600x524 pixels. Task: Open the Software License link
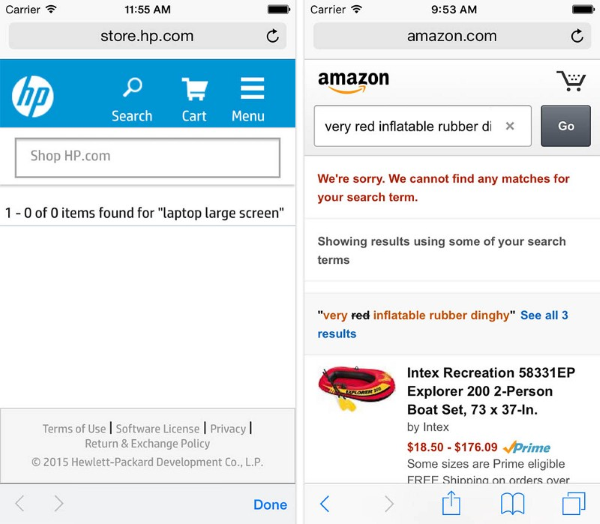[x=158, y=429]
